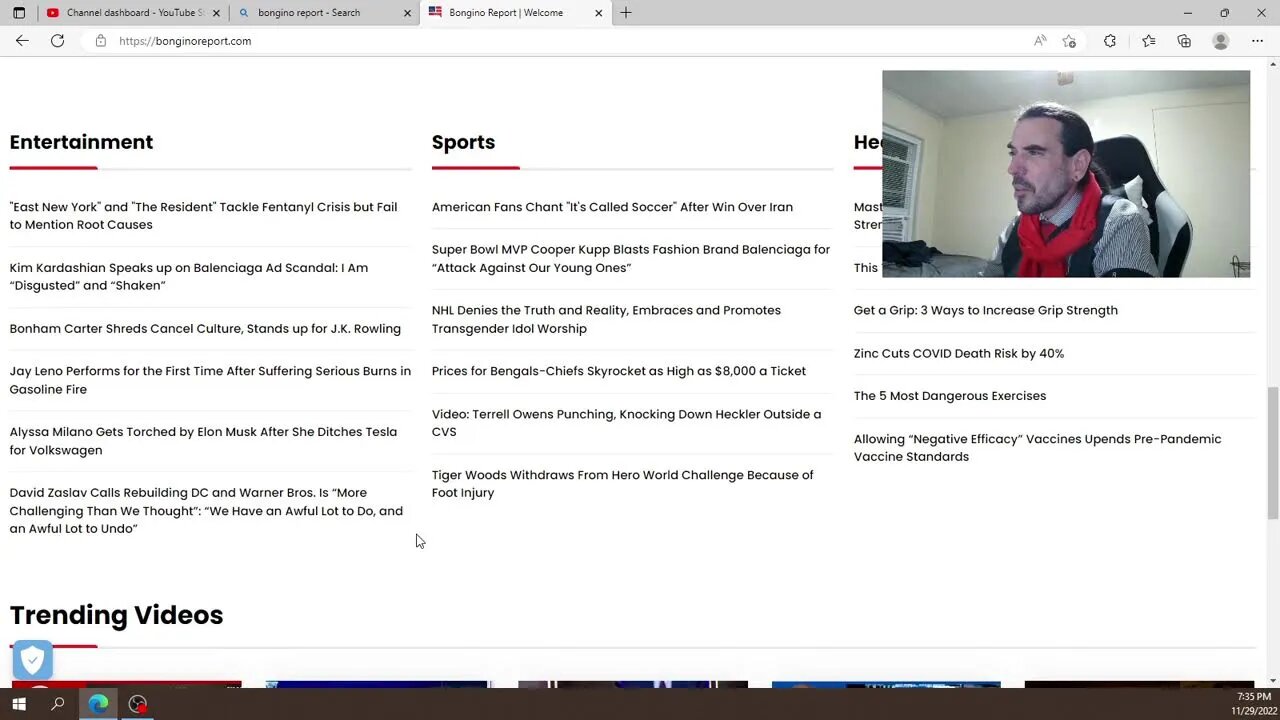Open Windows taskbar search
This screenshot has height=720, width=1280.
click(58, 704)
